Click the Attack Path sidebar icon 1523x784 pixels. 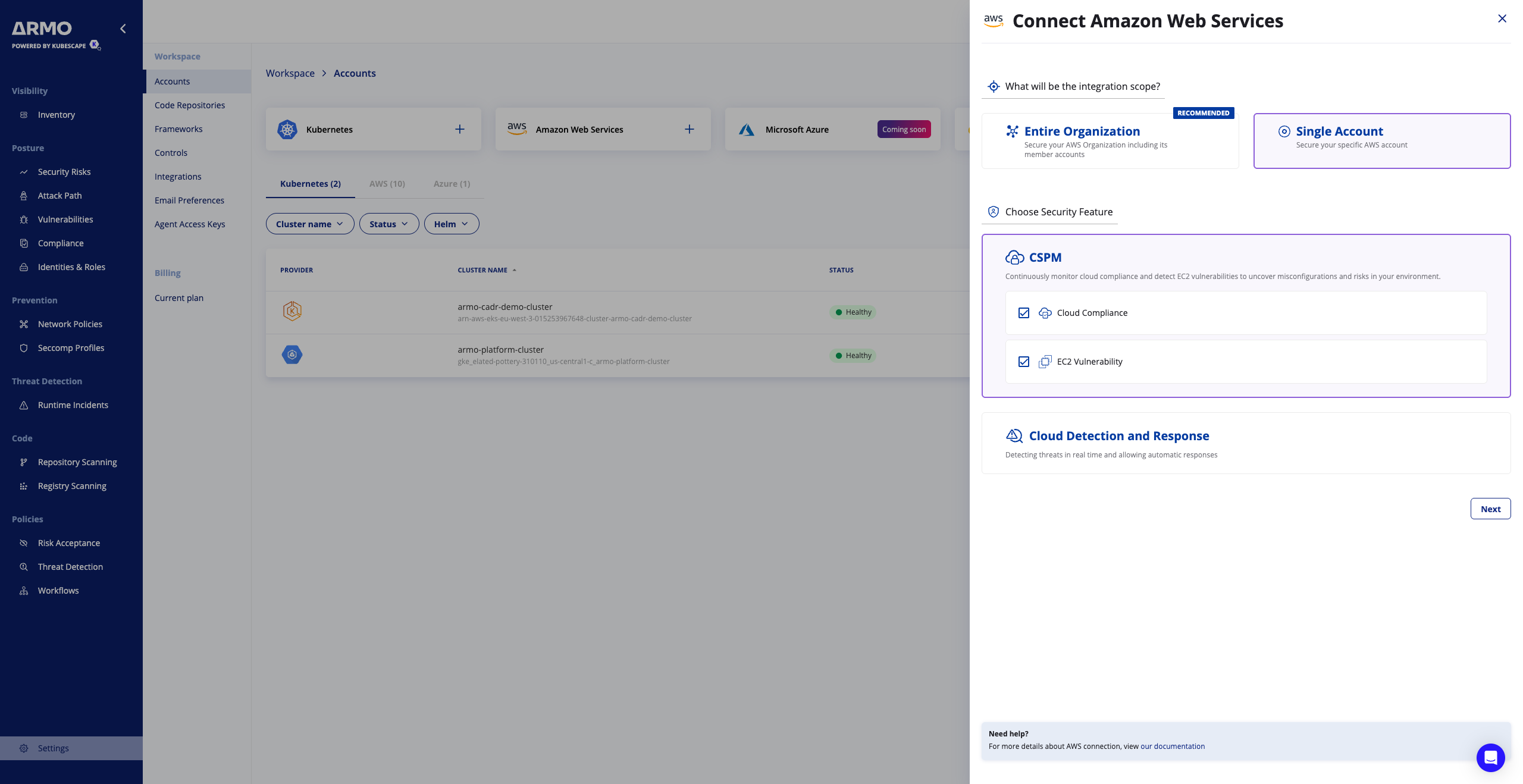[x=24, y=196]
